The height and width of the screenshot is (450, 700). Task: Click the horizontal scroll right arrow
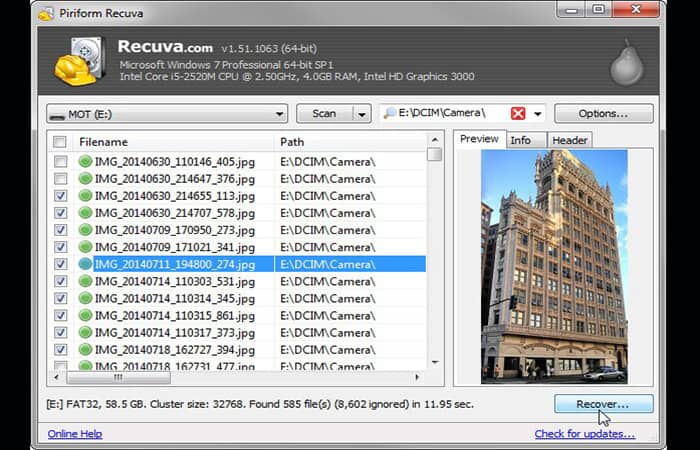coord(417,377)
